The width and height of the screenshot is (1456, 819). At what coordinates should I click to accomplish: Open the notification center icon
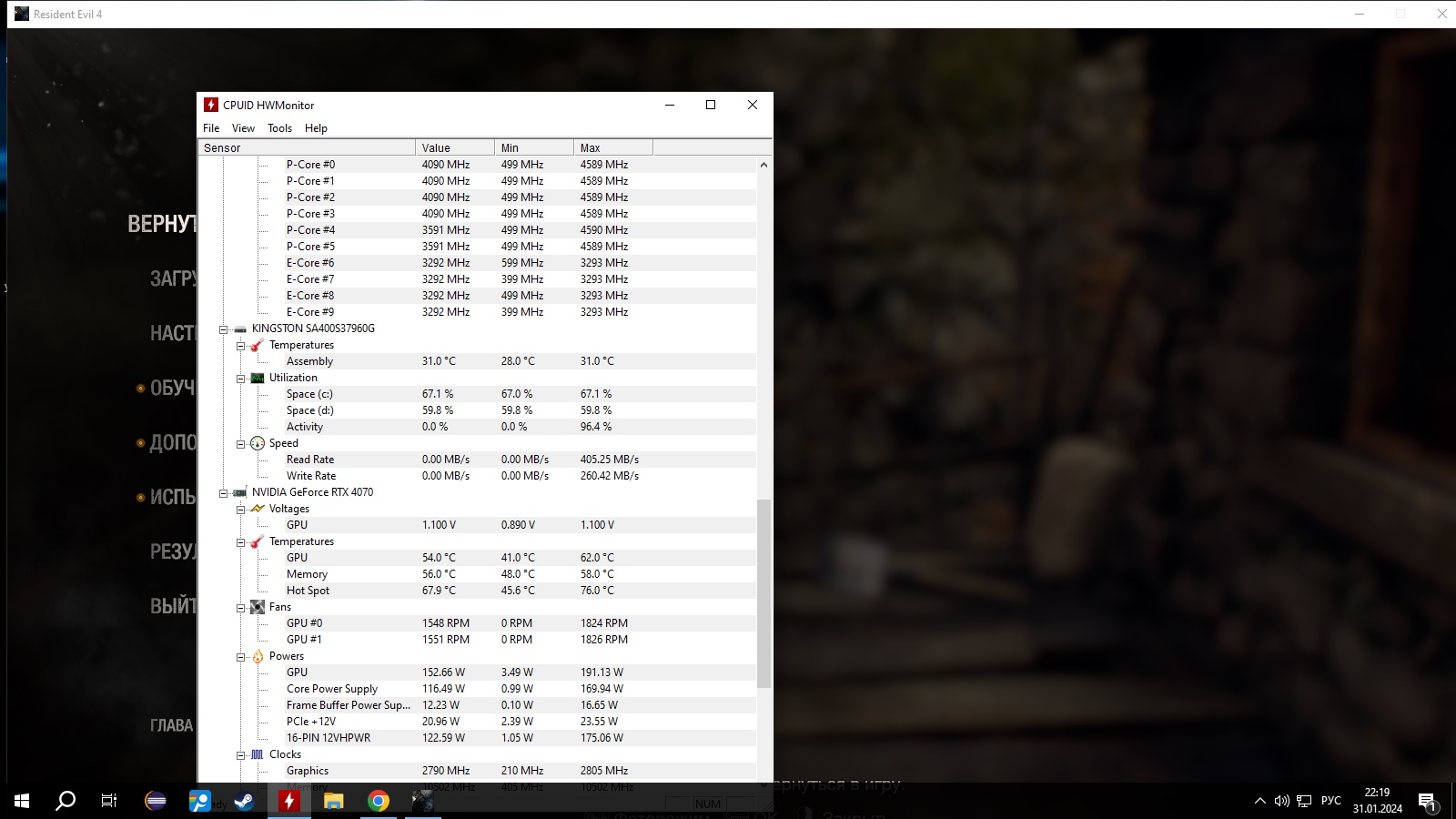[x=1428, y=802]
